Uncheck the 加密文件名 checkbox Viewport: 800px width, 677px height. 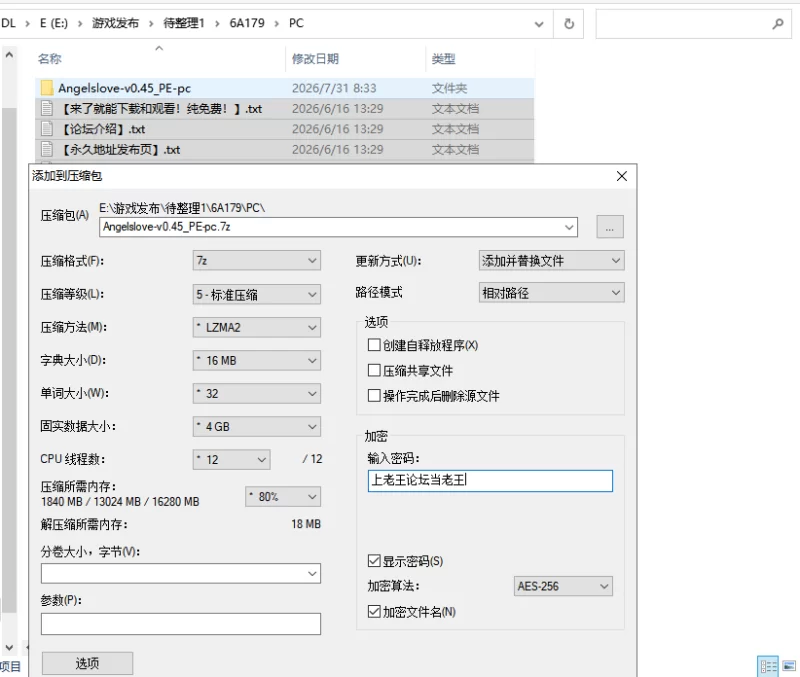point(374,611)
